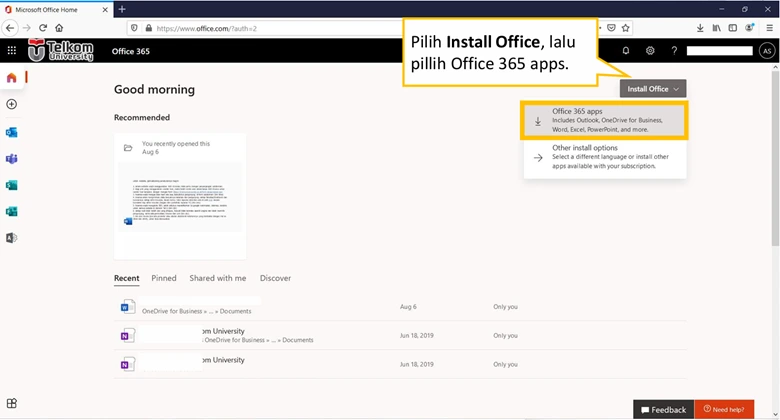
Task: Switch to the Discover tab
Action: [x=275, y=278]
